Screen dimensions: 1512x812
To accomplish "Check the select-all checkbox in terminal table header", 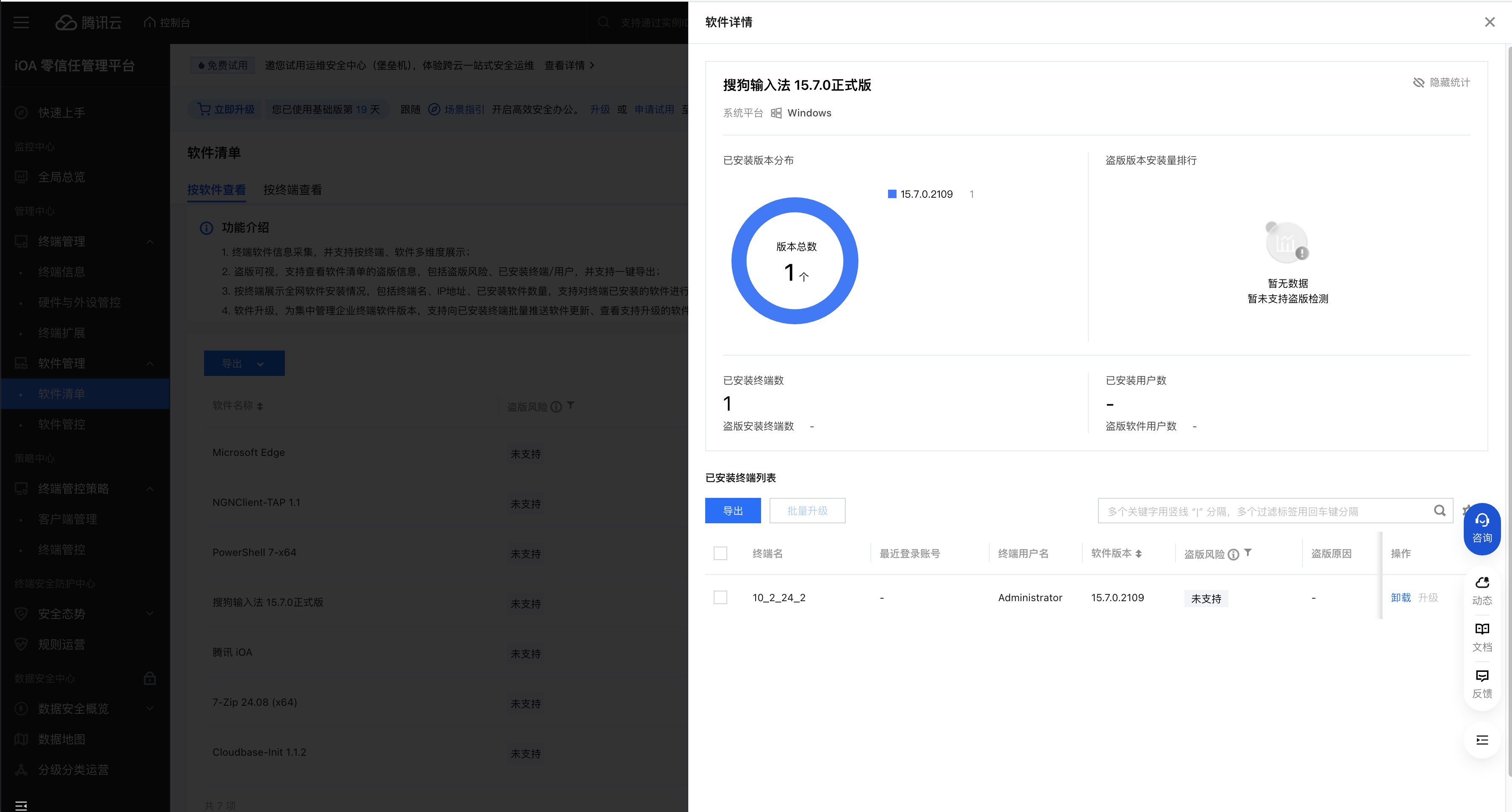I will point(720,553).
